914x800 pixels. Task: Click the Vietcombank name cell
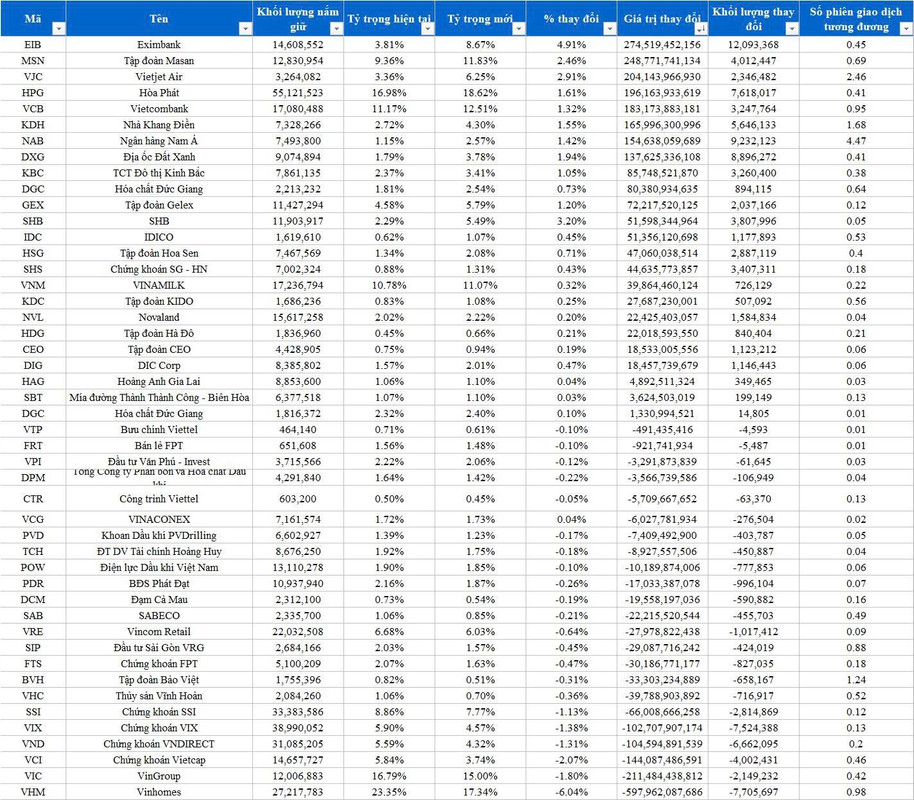coord(159,109)
